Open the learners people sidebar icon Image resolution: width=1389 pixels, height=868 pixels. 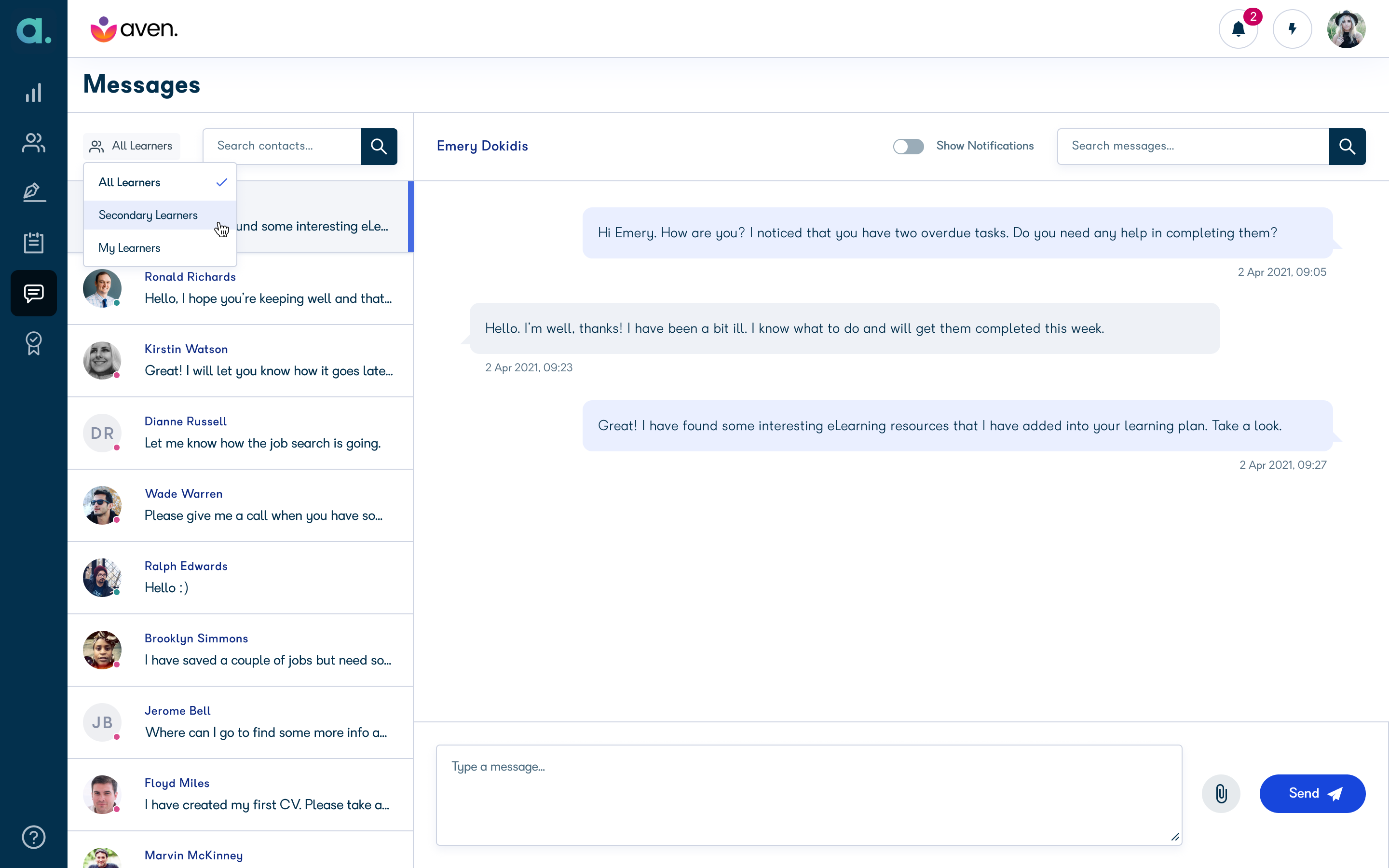tap(33, 143)
